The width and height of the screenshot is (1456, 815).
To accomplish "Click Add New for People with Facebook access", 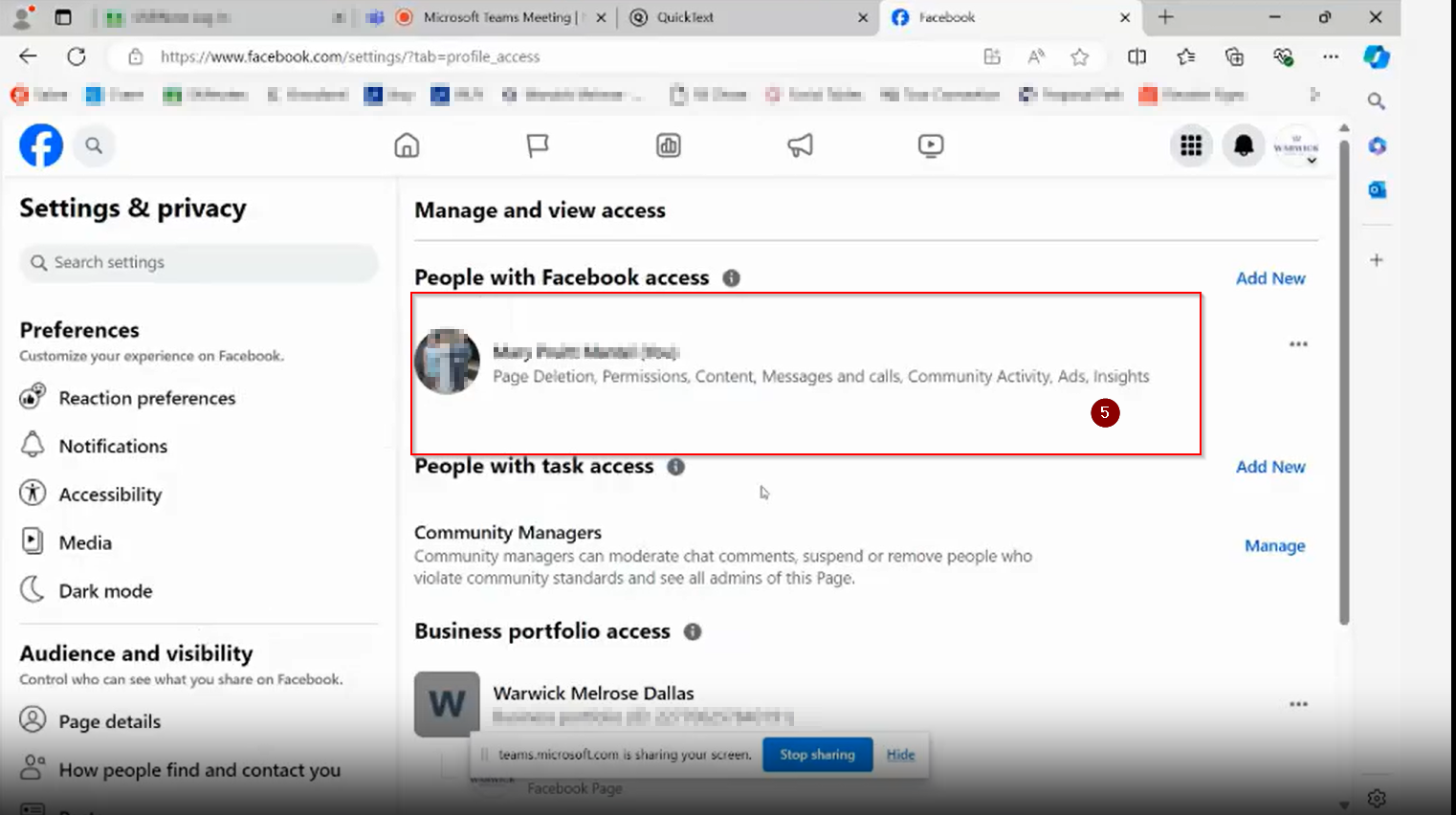I will [x=1270, y=278].
